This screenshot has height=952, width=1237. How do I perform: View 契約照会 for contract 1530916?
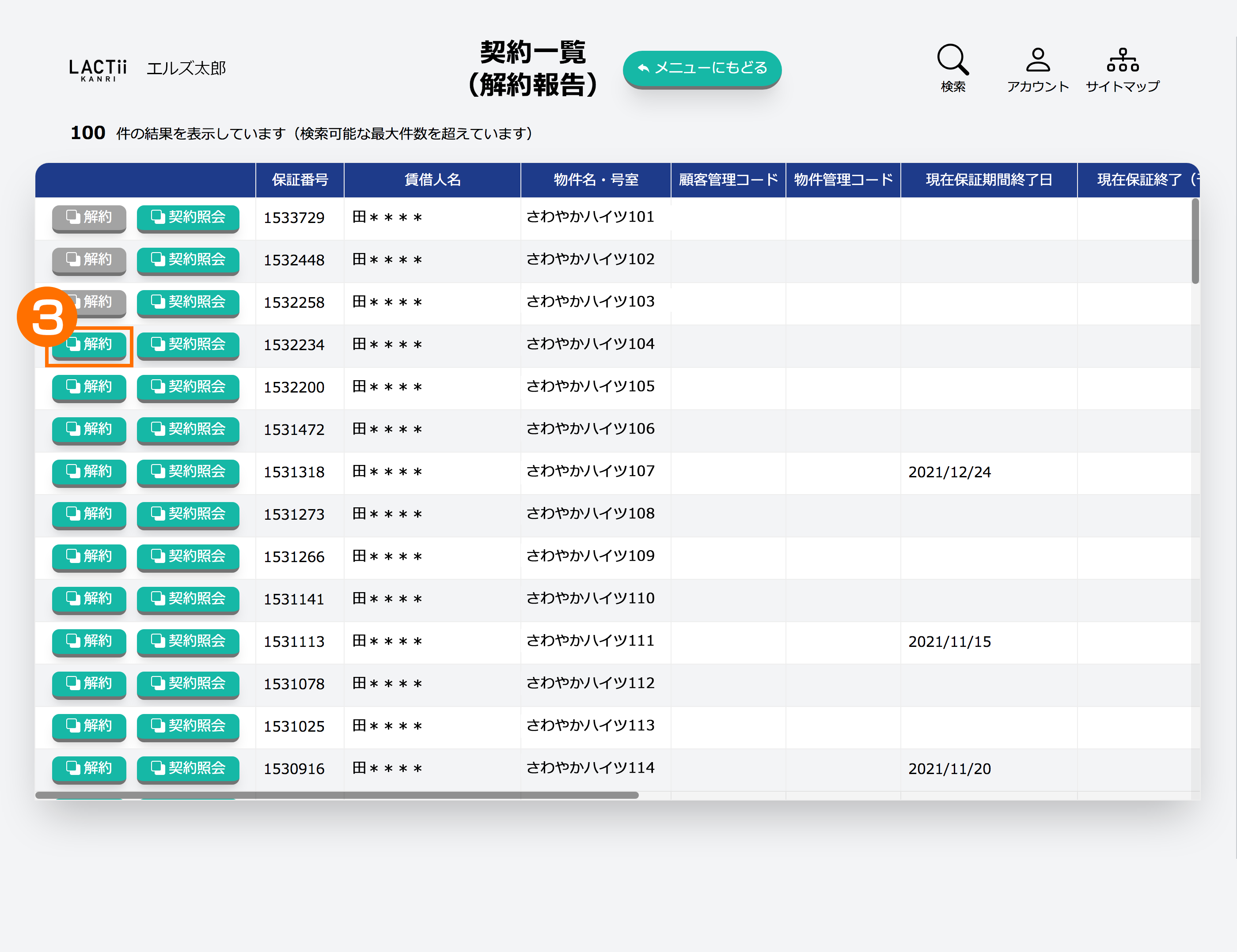point(188,768)
